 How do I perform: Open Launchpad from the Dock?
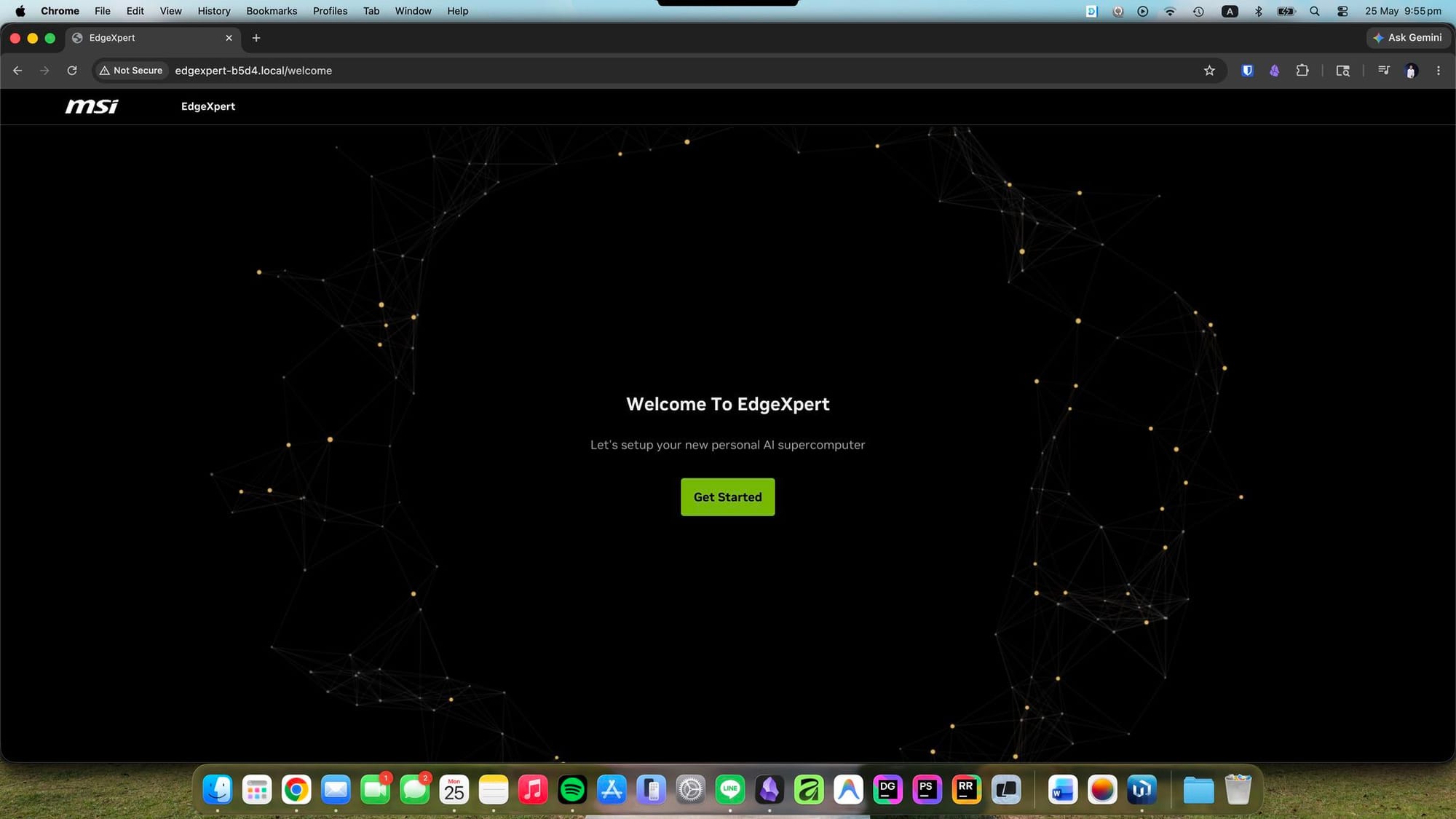257,789
